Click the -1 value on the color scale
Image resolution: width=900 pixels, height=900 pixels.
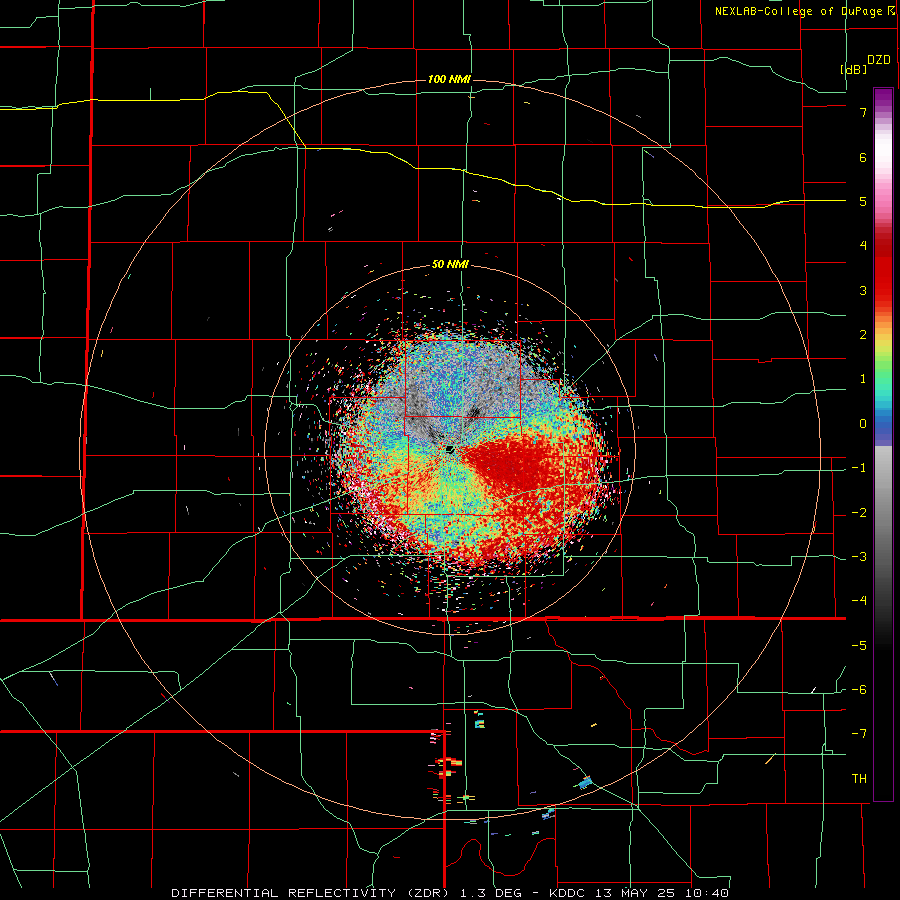coord(859,468)
